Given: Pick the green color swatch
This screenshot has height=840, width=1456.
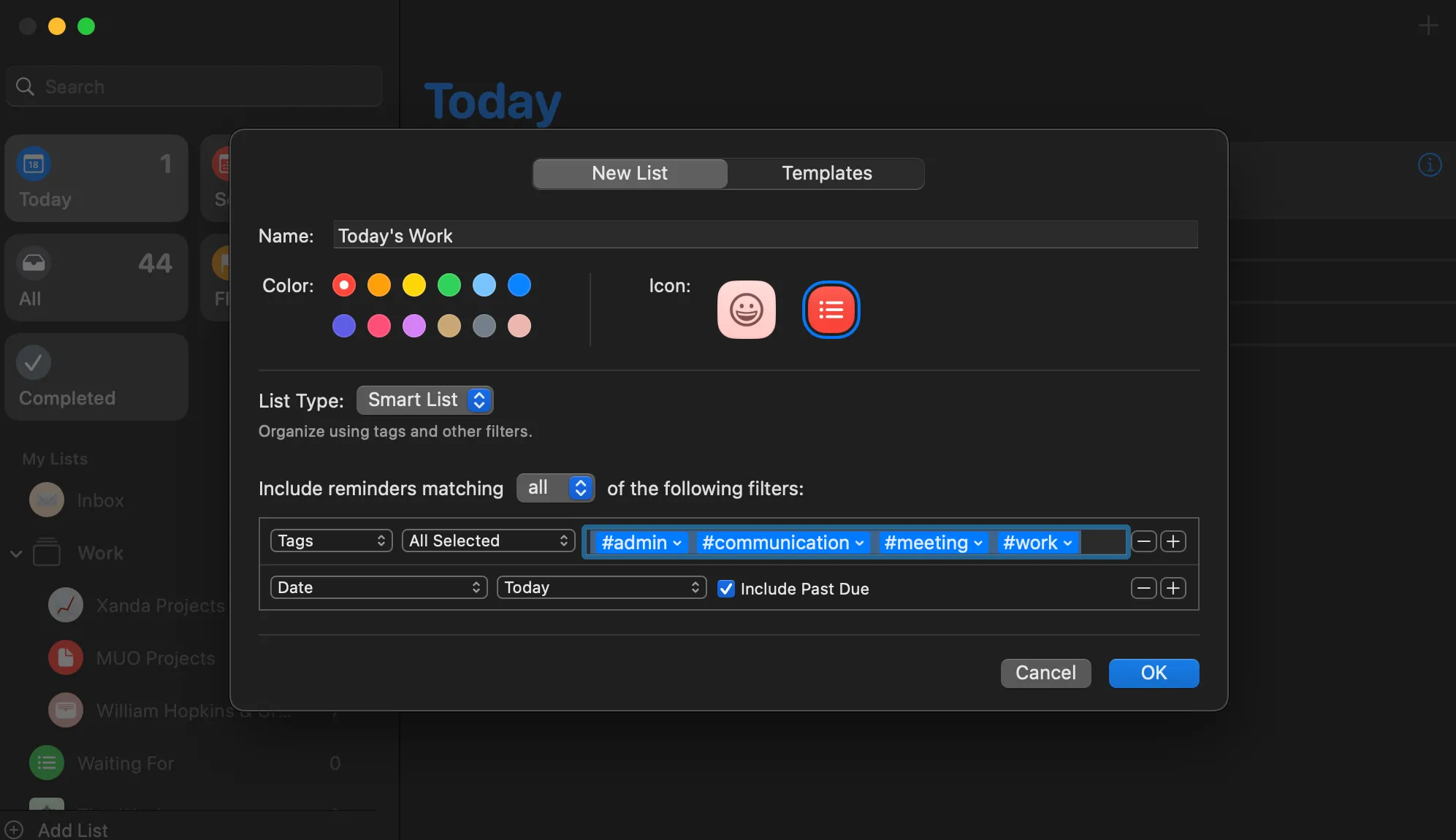Looking at the screenshot, I should click(x=449, y=285).
